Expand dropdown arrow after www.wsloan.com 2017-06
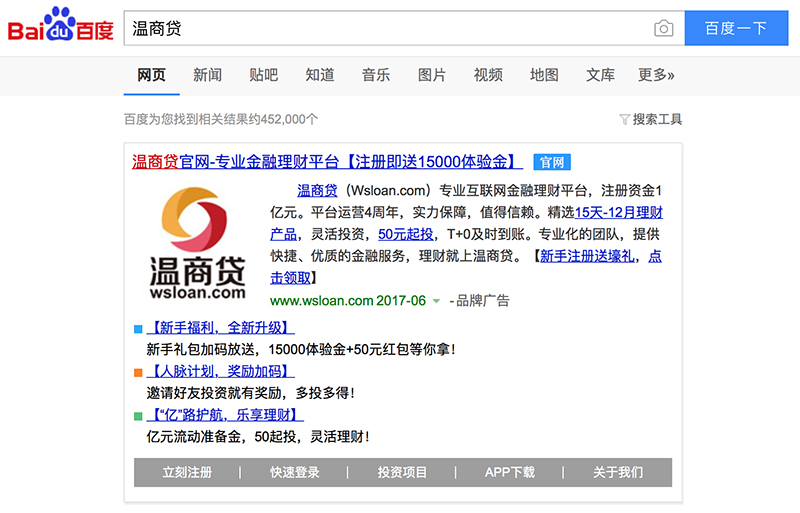The width and height of the screenshot is (800, 513). 436,301
